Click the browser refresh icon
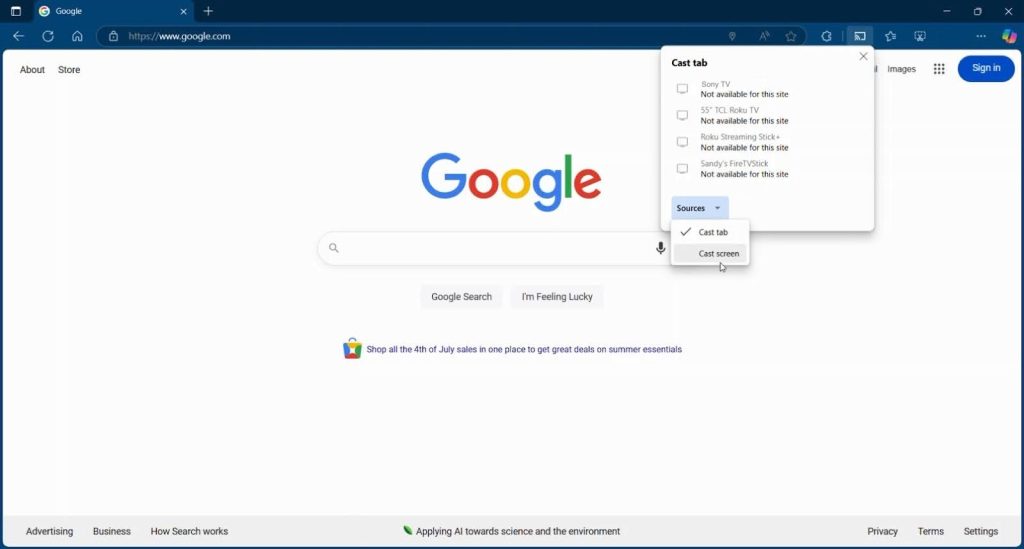 48,36
